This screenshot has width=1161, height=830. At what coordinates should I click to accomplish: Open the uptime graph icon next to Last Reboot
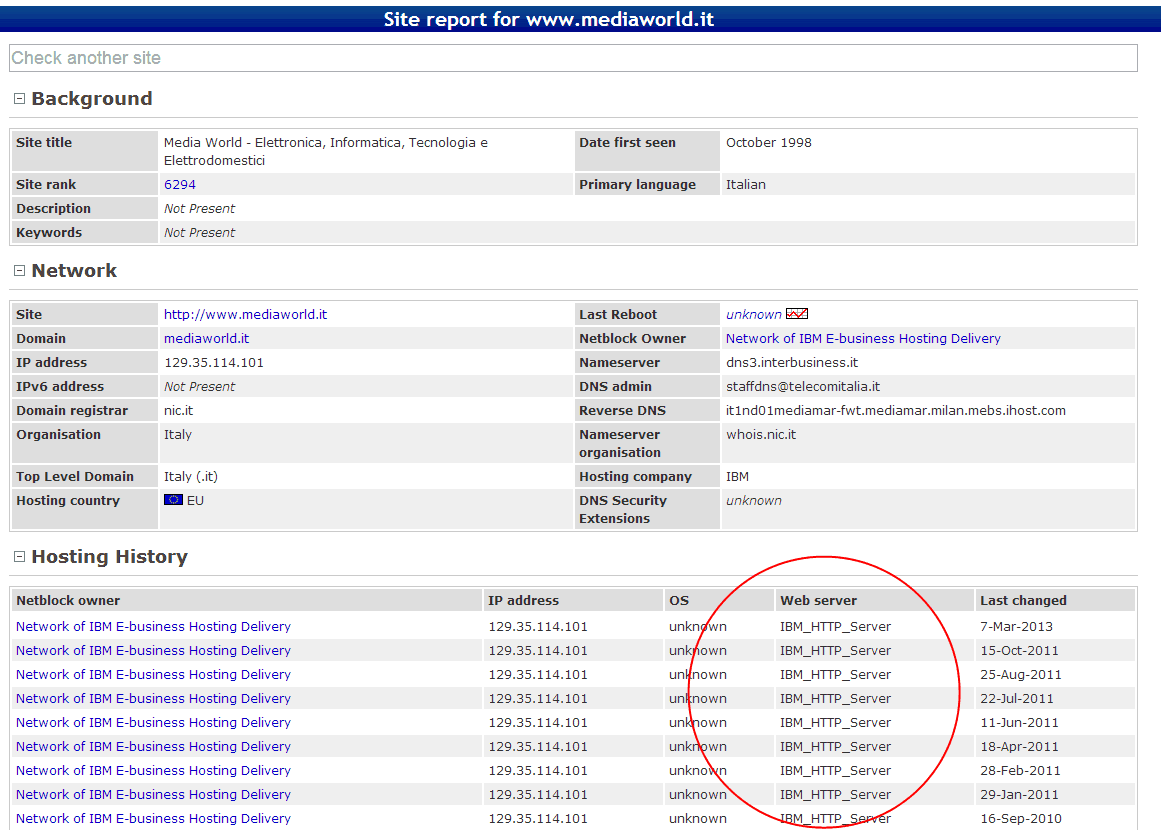[x=797, y=314]
